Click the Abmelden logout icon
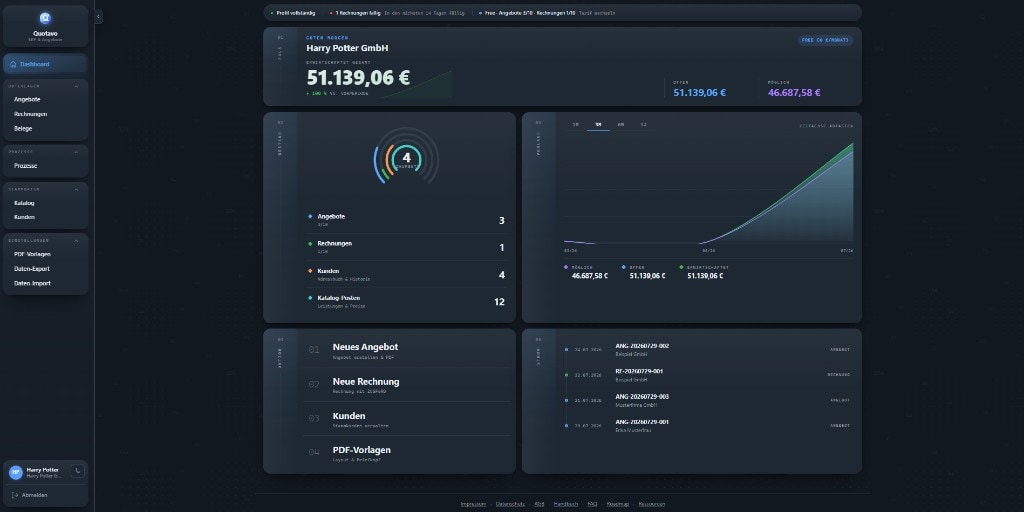1024x512 pixels. (x=15, y=495)
